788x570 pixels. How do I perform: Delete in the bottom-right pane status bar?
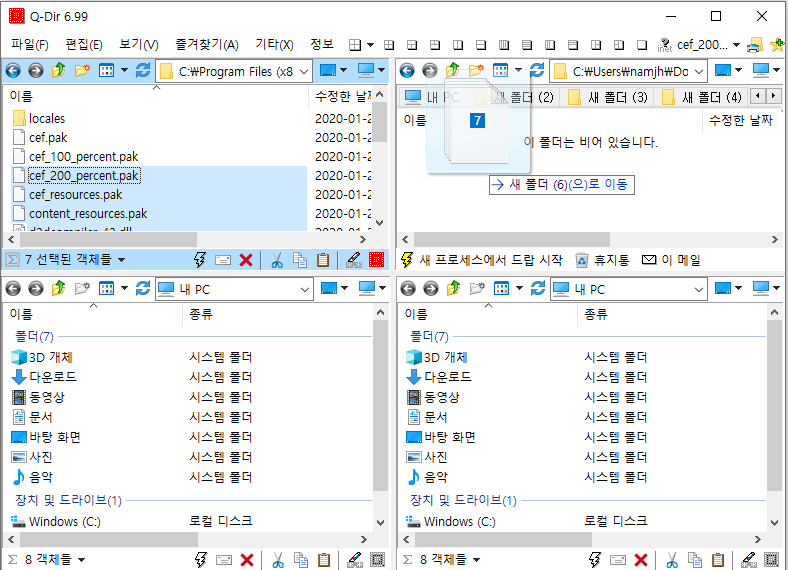(x=641, y=559)
